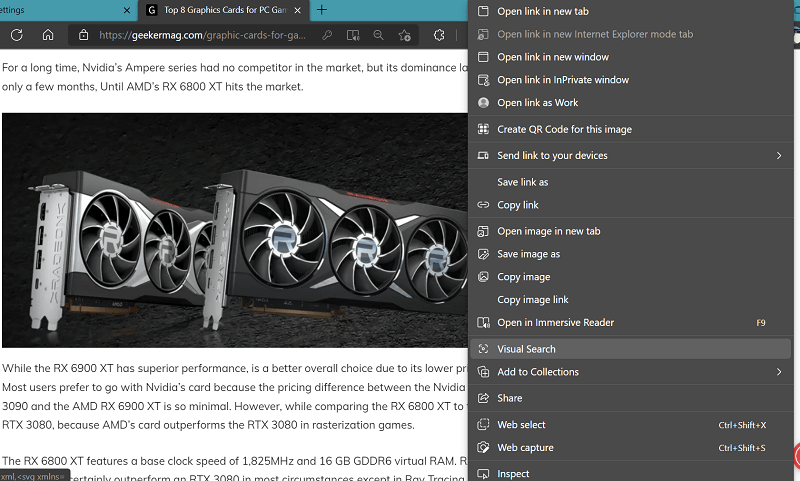Click the password key icon in address bar
The image size is (800, 481).
click(327, 35)
